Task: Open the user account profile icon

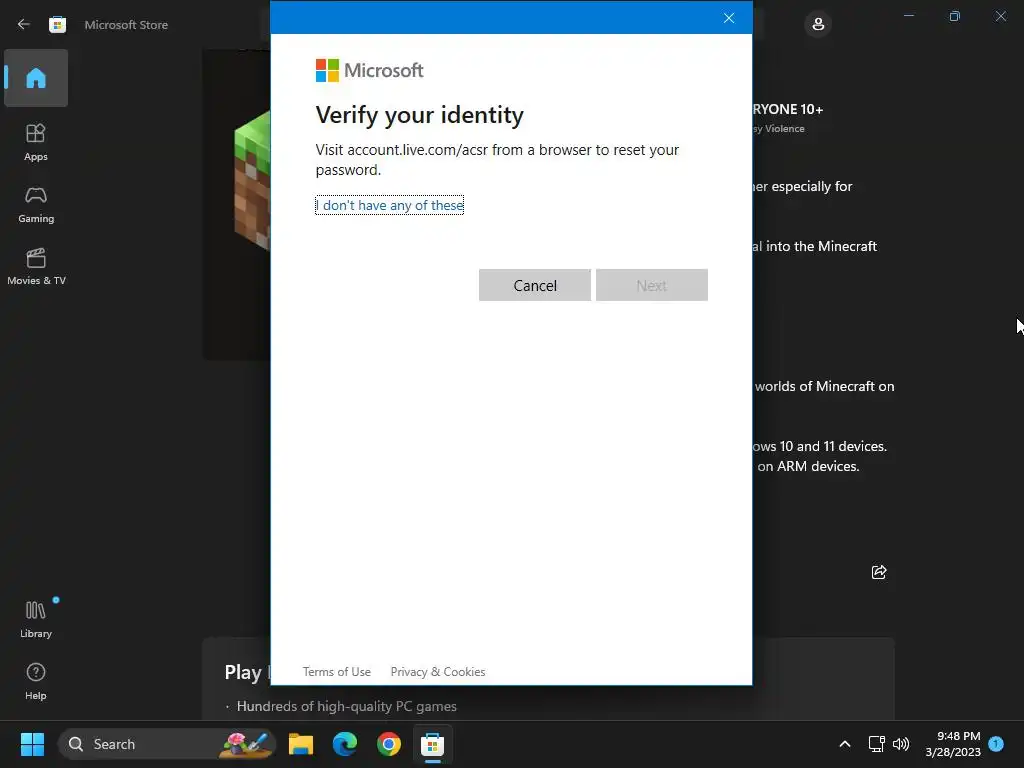Action: pyautogui.click(x=818, y=25)
